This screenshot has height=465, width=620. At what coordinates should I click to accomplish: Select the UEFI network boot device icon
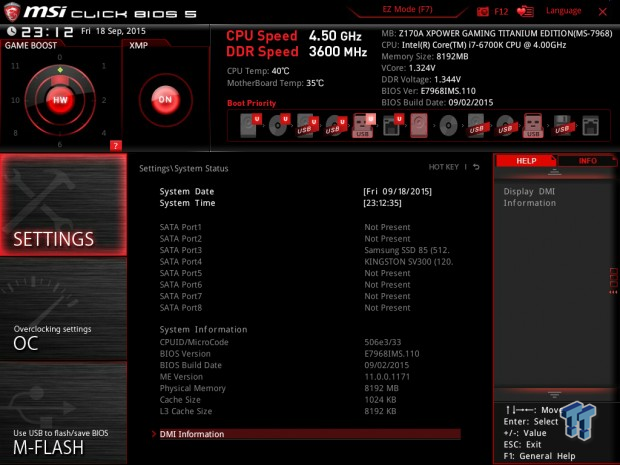coord(393,125)
